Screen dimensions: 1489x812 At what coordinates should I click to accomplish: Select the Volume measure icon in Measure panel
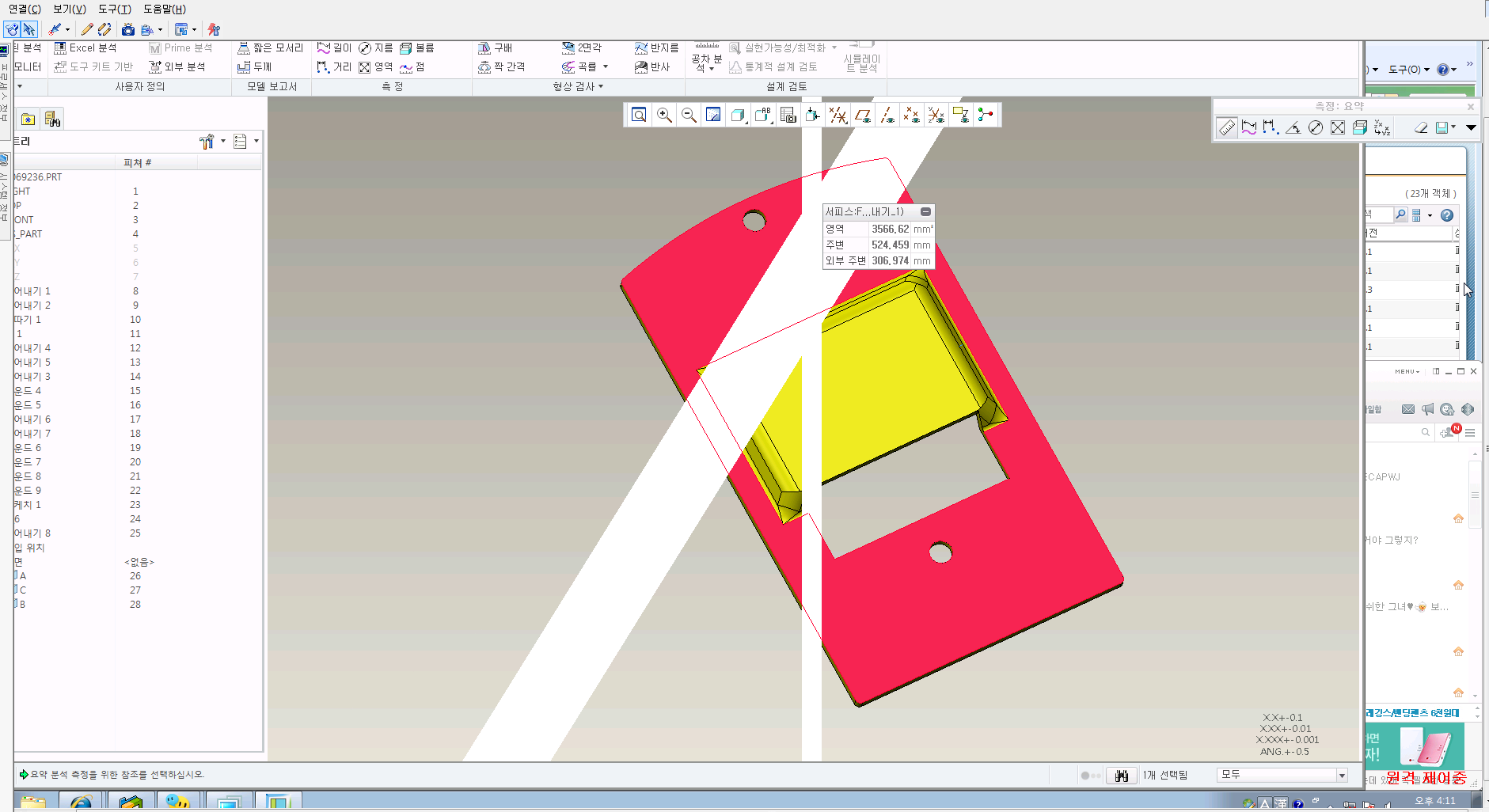tap(1360, 127)
